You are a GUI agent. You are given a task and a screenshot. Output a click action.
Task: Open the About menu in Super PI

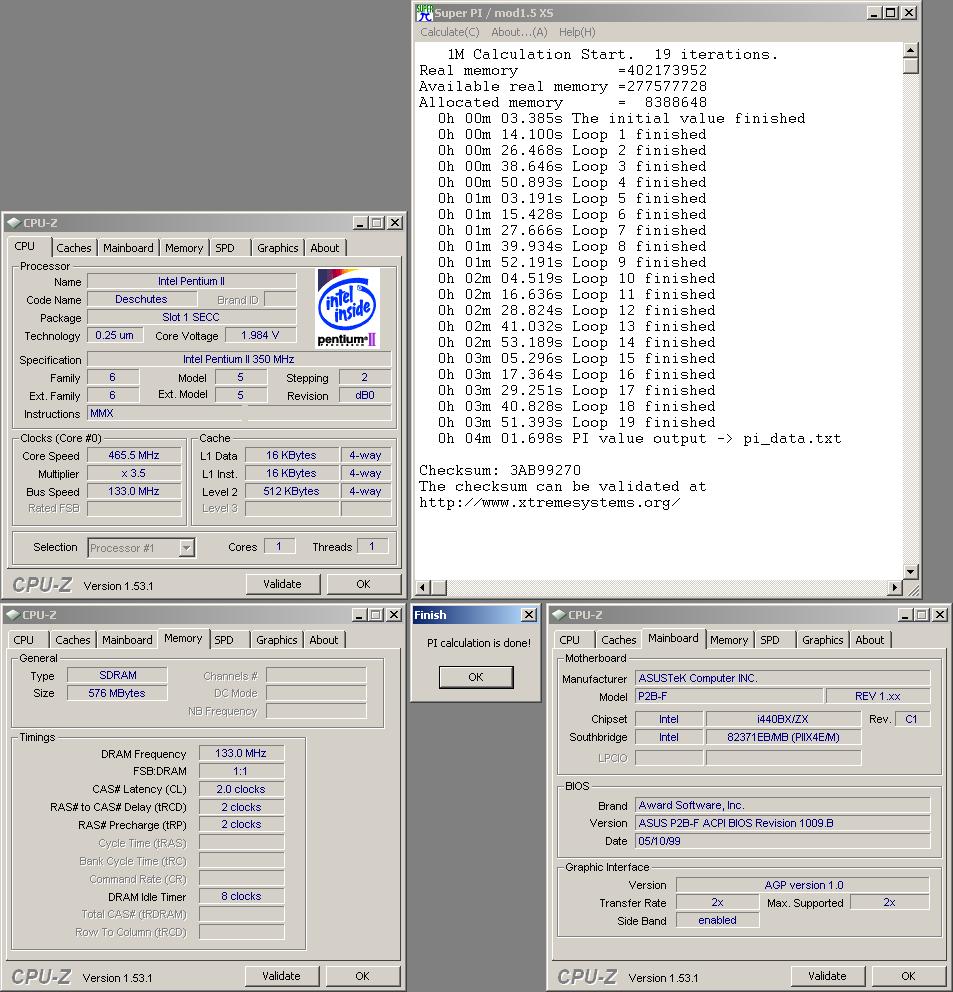tap(519, 32)
